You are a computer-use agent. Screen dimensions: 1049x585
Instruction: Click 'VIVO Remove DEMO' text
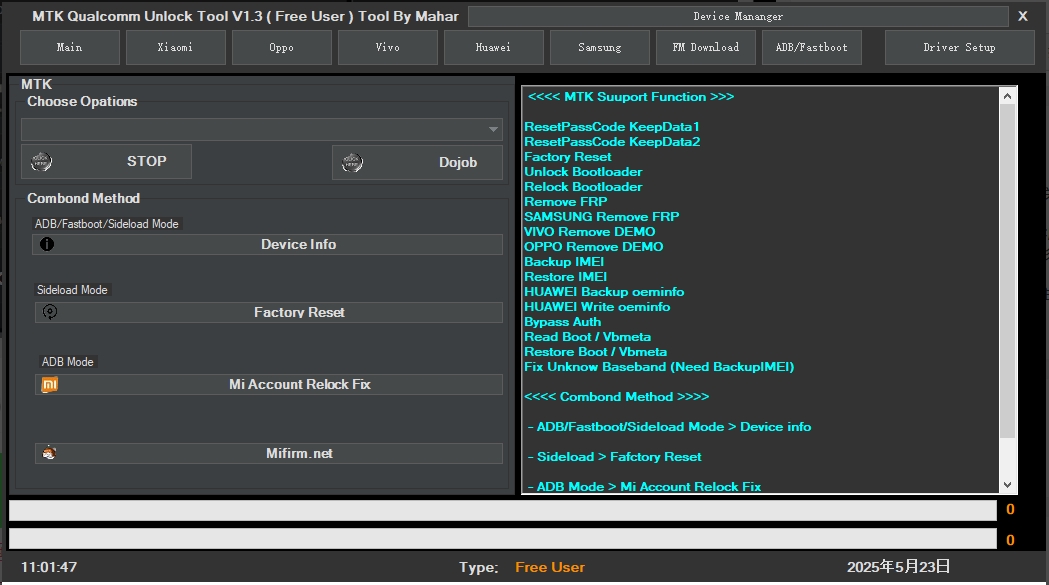[589, 232]
